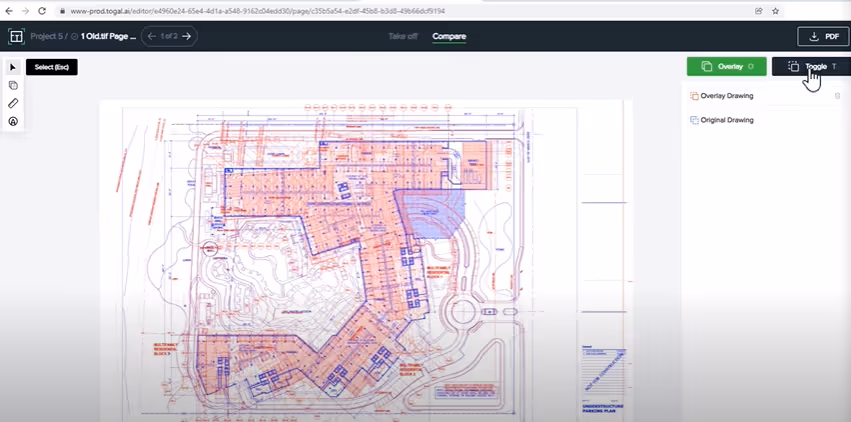Click the status check icon beside page name

74,36
